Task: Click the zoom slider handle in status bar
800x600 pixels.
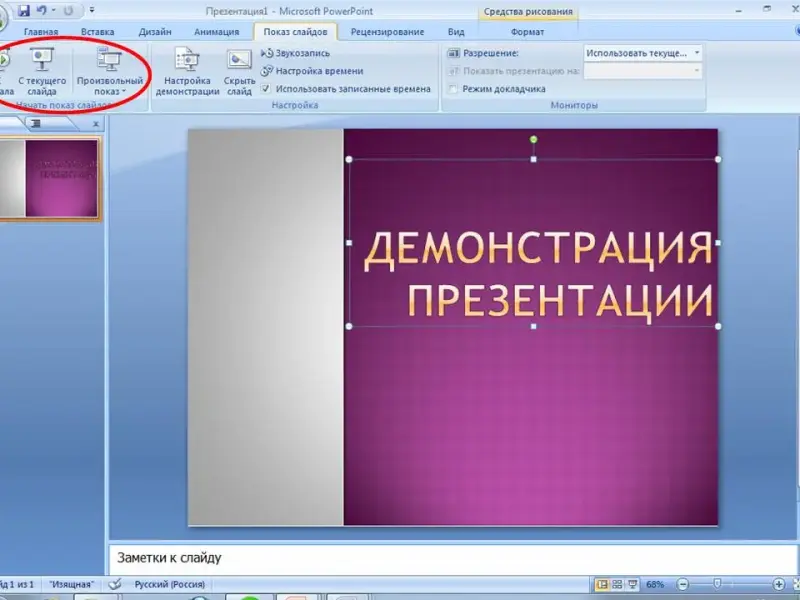Action: [x=716, y=584]
